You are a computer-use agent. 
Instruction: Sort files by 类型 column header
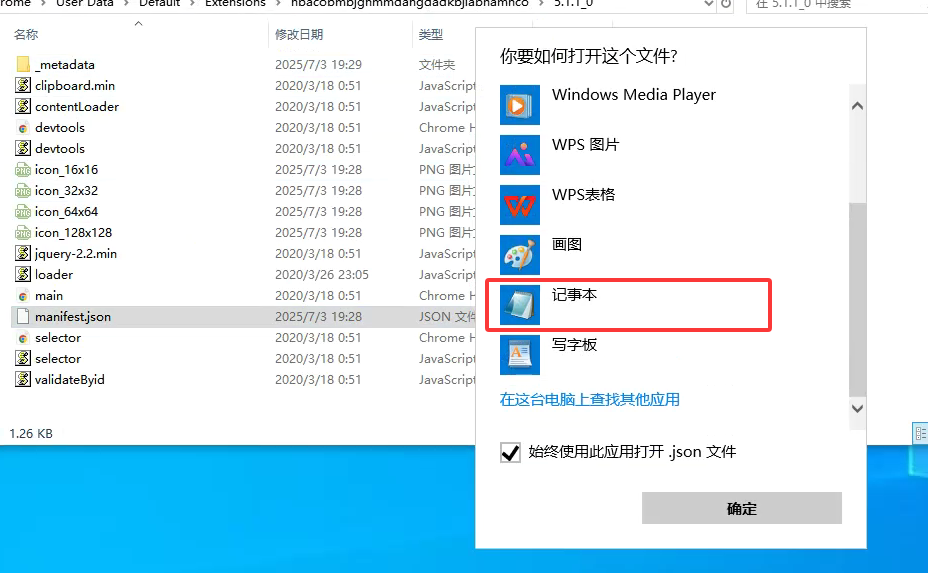tap(431, 34)
